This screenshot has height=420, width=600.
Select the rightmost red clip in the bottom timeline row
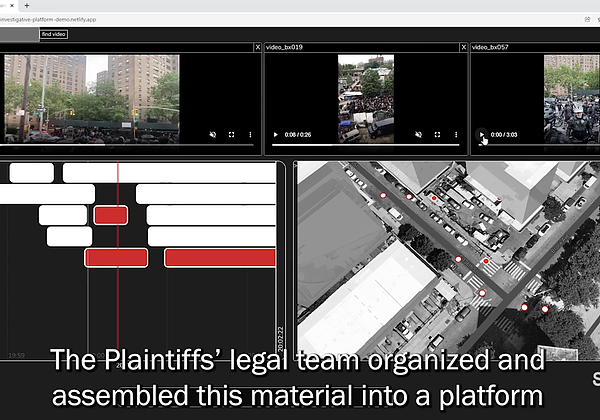point(219,258)
